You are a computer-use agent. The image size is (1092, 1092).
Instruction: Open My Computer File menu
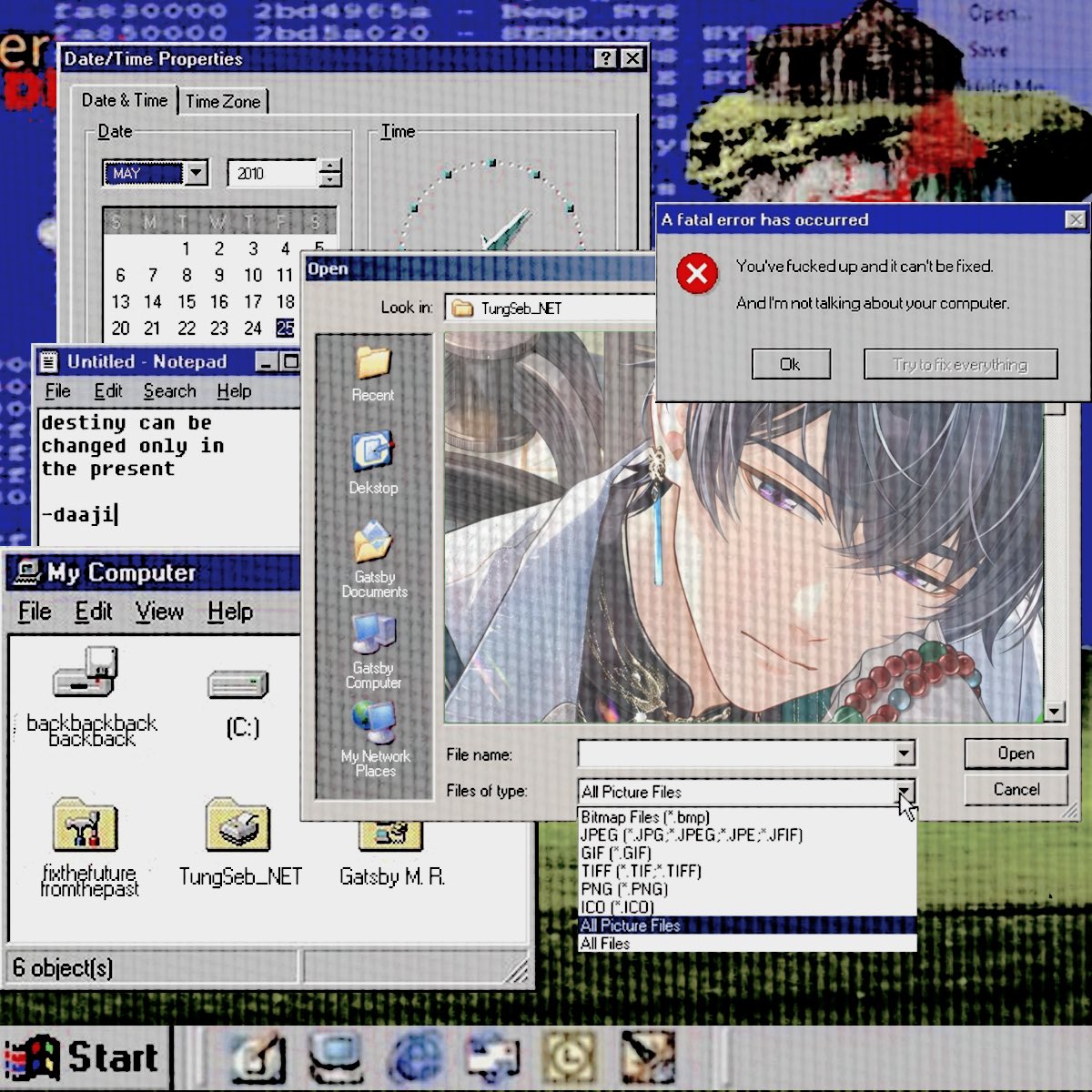pos(35,612)
